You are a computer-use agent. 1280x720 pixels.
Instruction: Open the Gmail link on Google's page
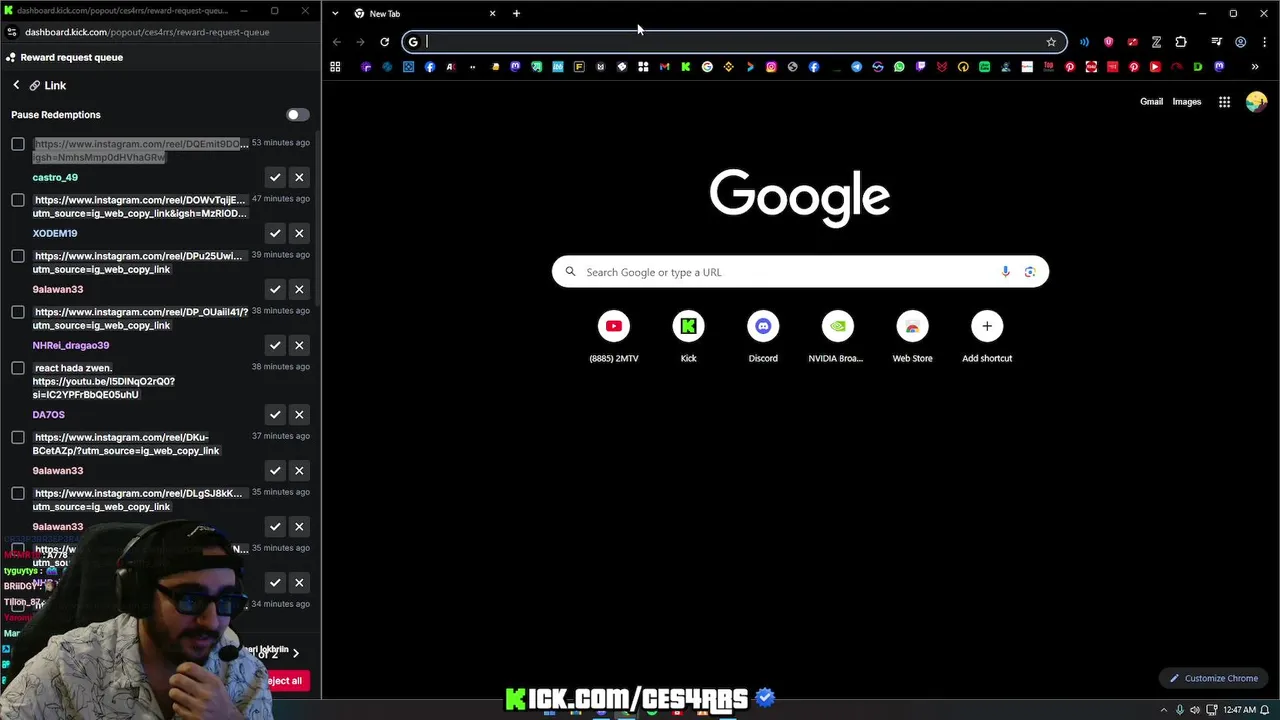[1151, 102]
